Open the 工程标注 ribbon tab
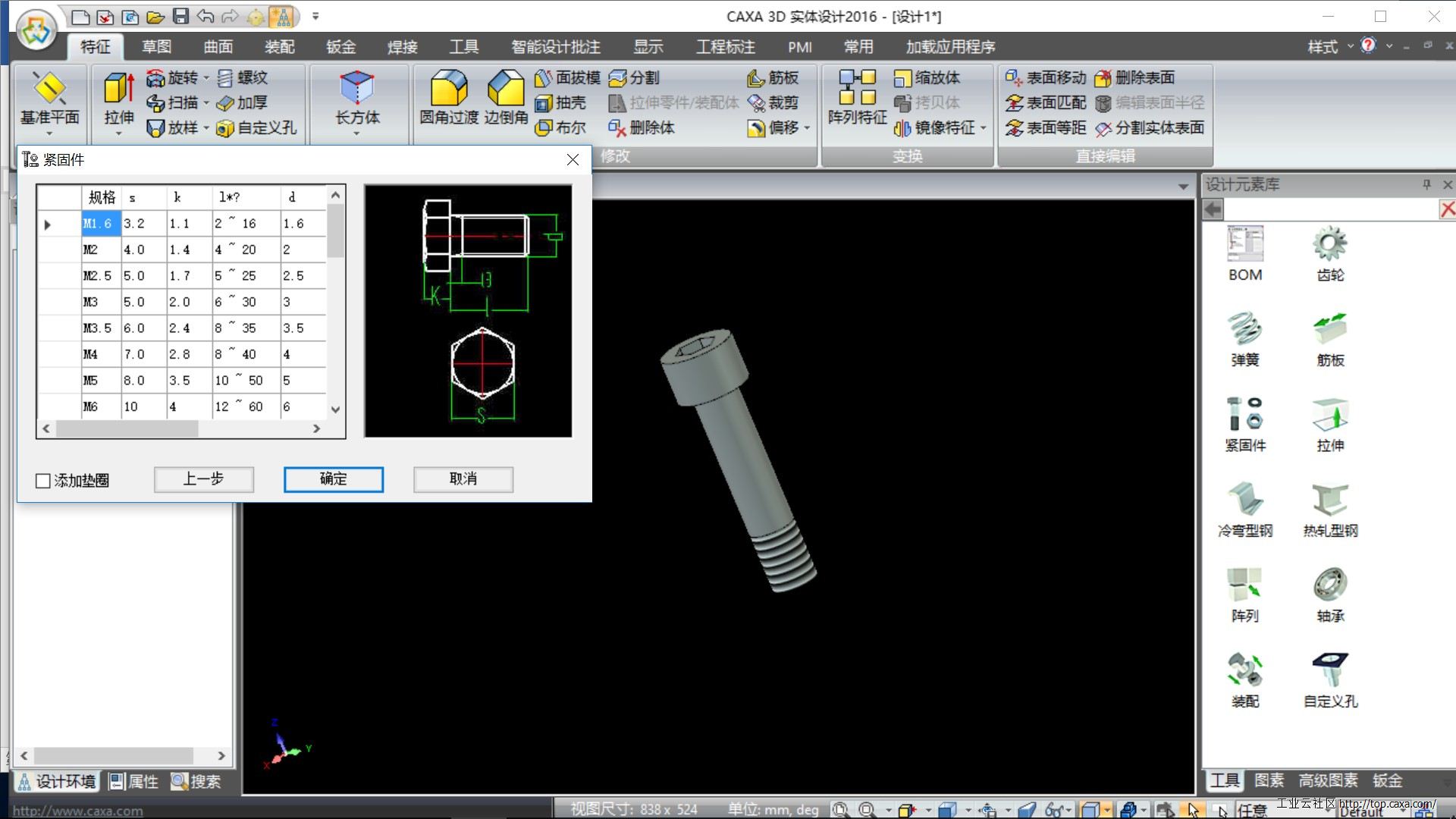1456x819 pixels. [726, 47]
